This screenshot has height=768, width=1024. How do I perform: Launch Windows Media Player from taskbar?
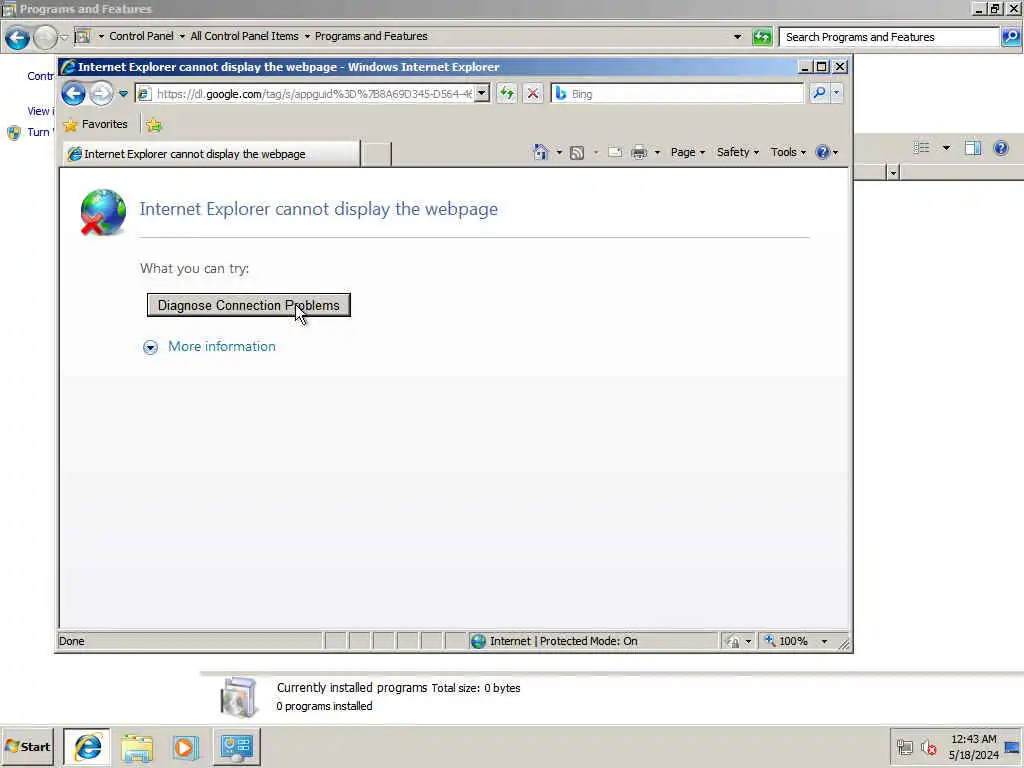[185, 747]
